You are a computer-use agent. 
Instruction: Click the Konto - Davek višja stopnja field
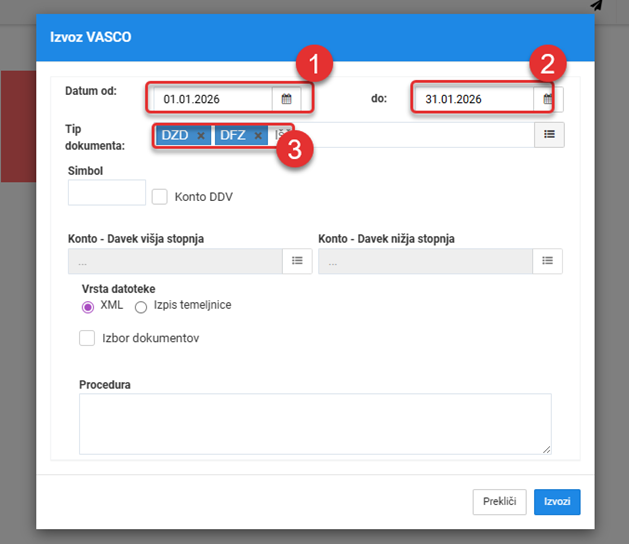point(175,261)
